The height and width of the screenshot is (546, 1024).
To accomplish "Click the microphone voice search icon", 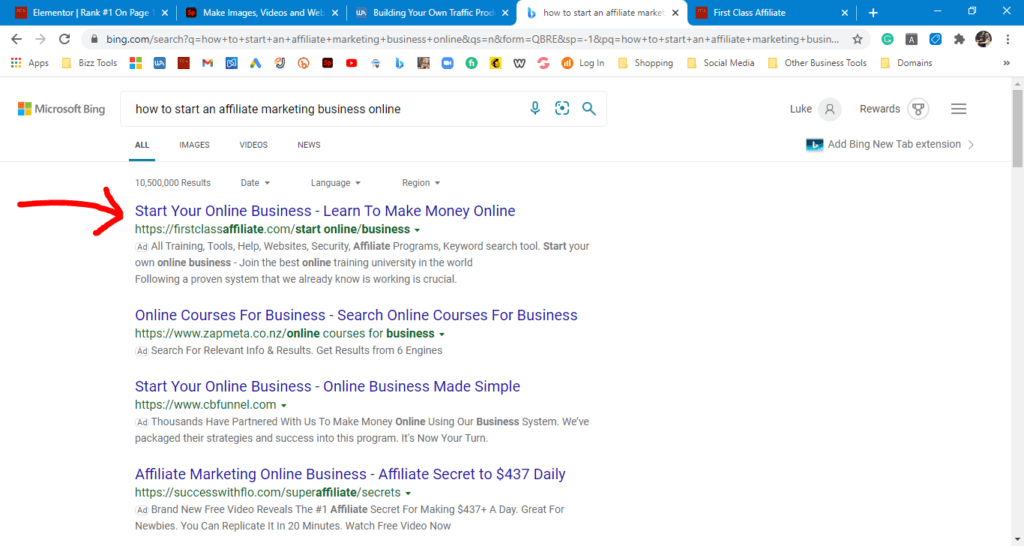I will coord(535,108).
